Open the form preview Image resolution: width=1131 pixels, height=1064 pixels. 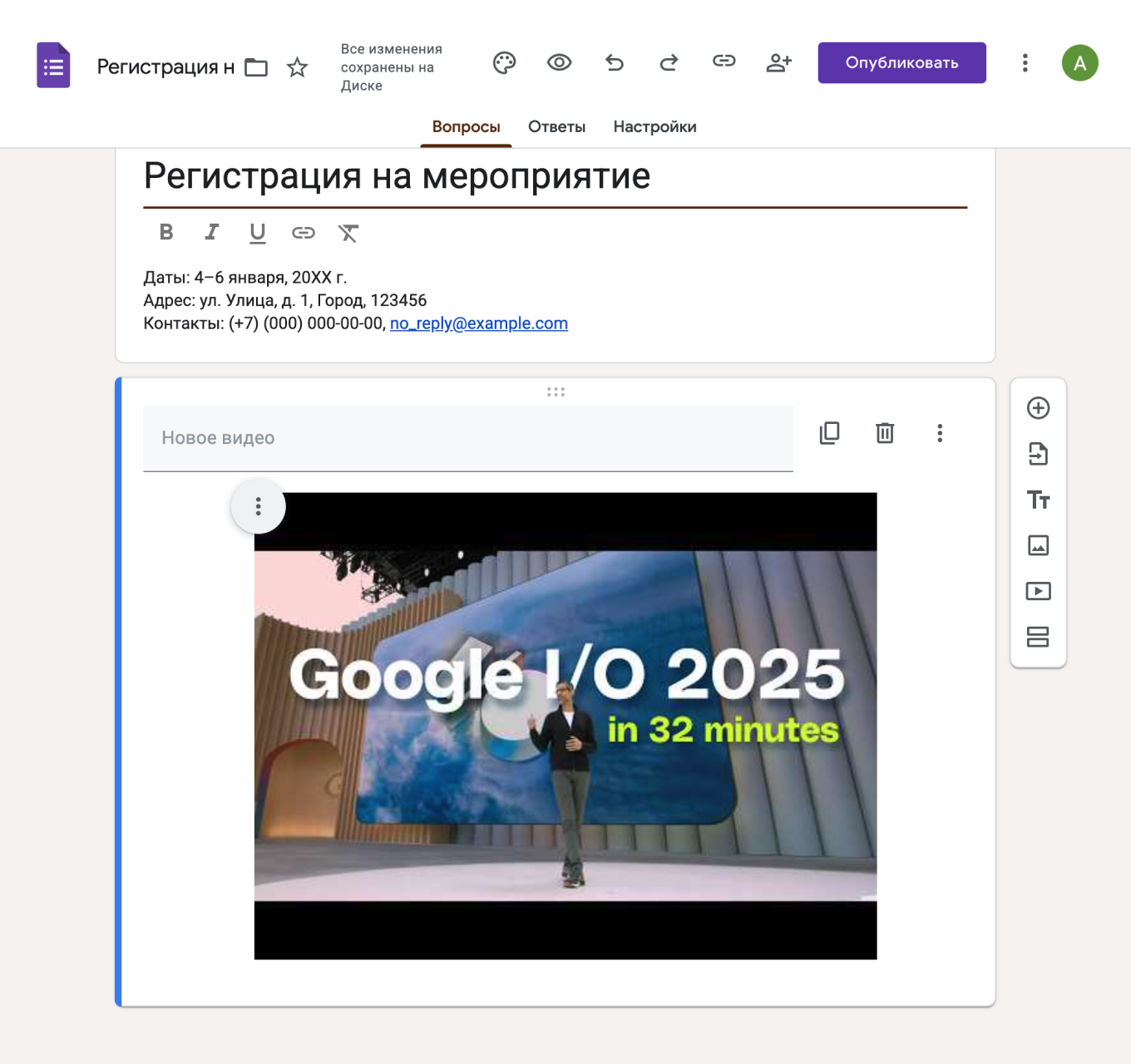[559, 62]
